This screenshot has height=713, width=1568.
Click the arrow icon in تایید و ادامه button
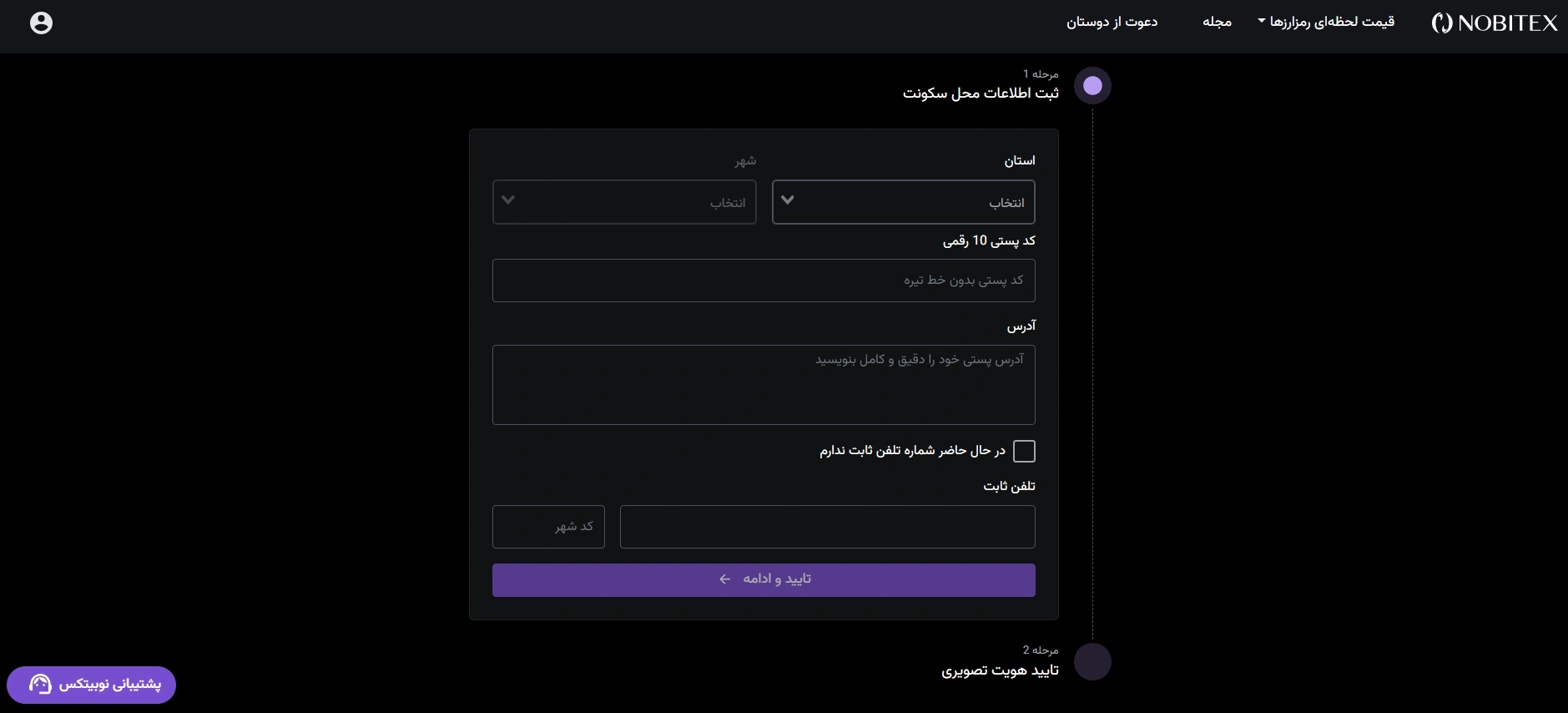click(724, 579)
